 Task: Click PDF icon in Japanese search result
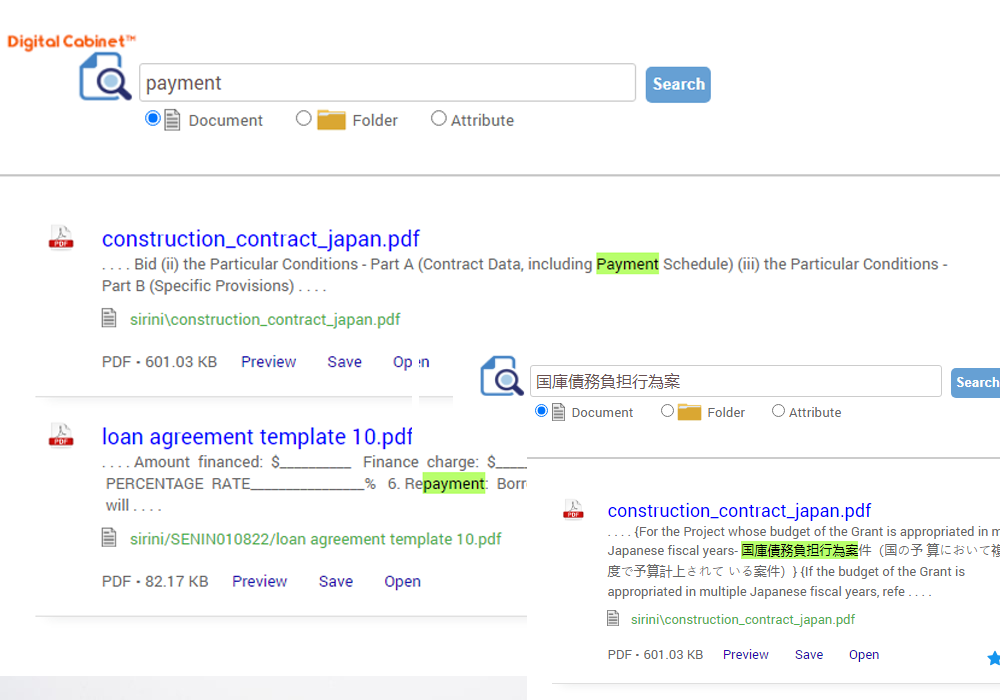[x=573, y=510]
